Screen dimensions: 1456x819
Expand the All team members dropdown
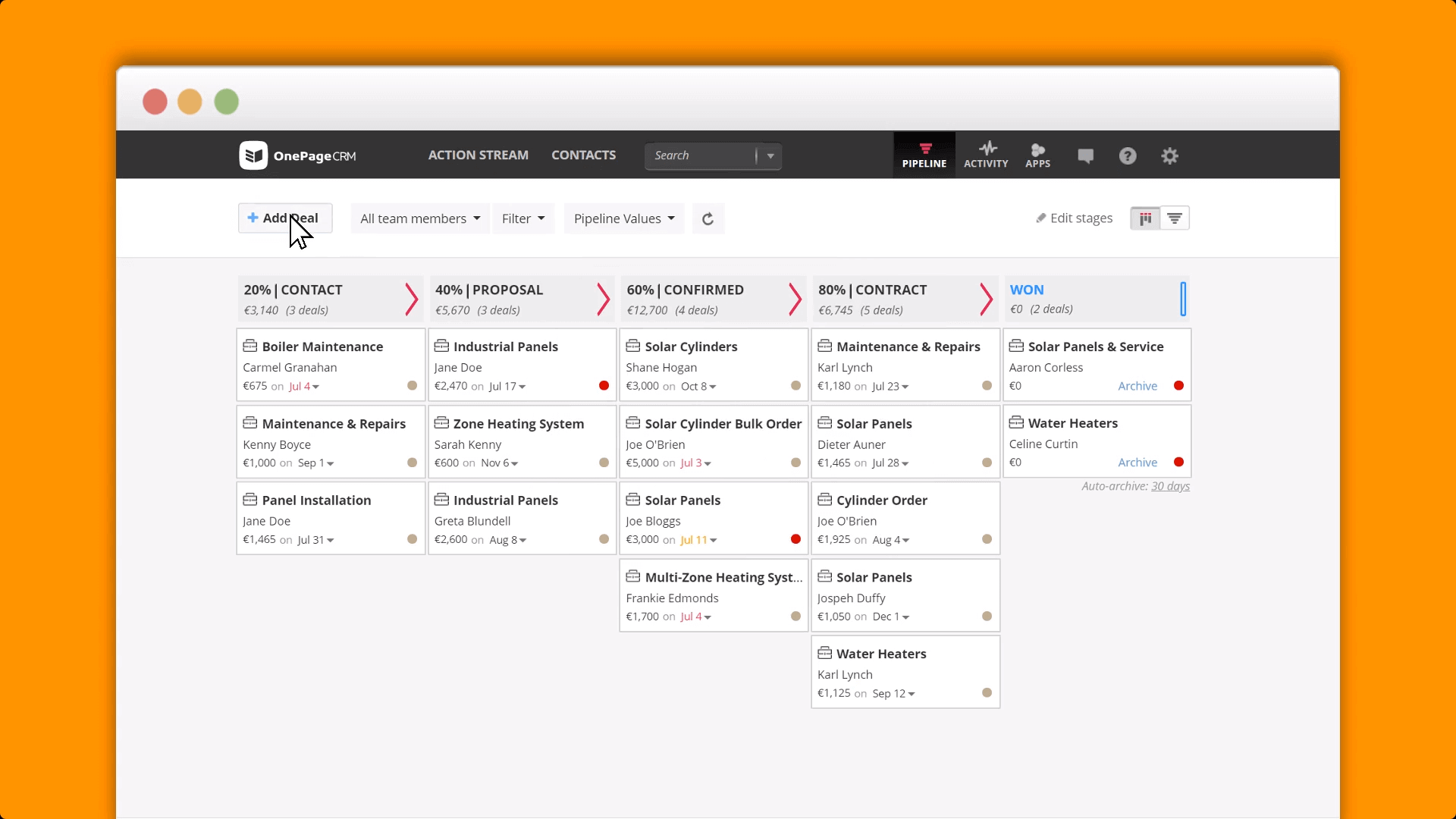click(x=419, y=218)
